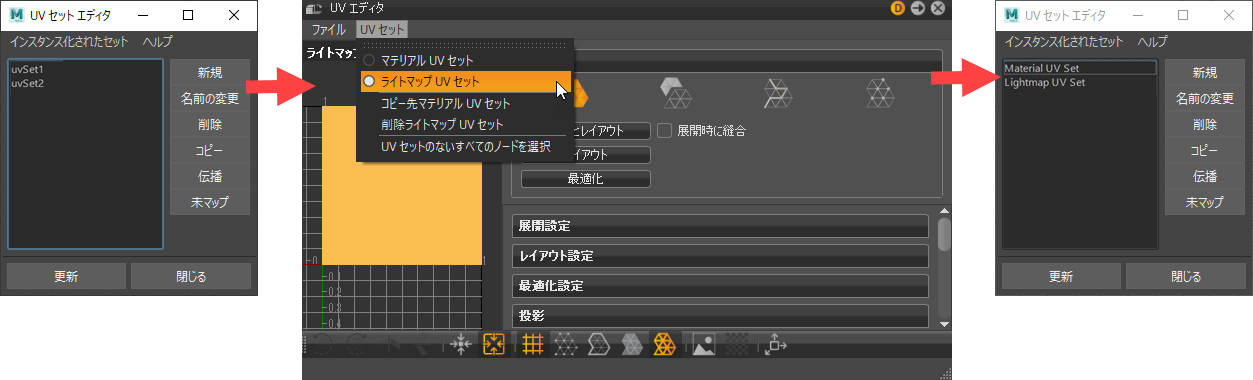The image size is (1253, 380).
Task: Click Maya logo in left UV セット エディタ window
Action: pos(17,15)
